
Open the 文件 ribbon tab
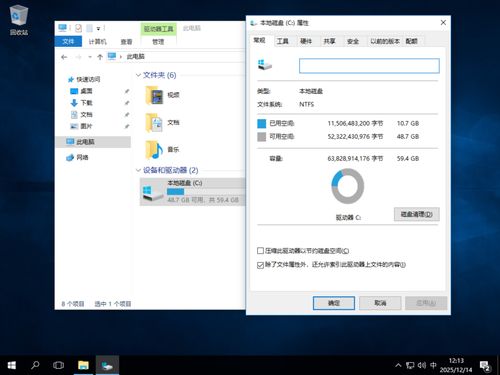(68, 41)
